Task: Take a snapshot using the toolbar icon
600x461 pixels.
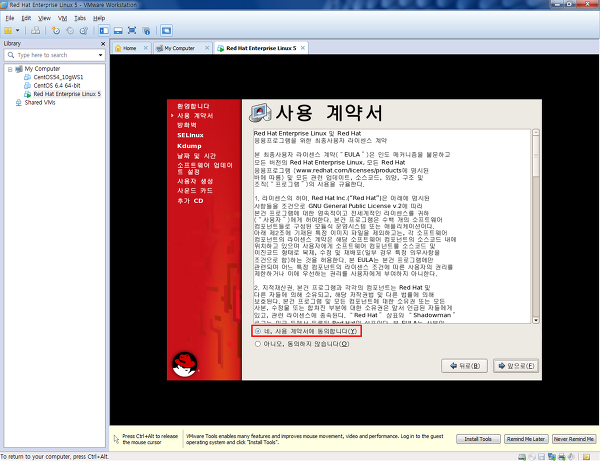Action: click(x=56, y=31)
